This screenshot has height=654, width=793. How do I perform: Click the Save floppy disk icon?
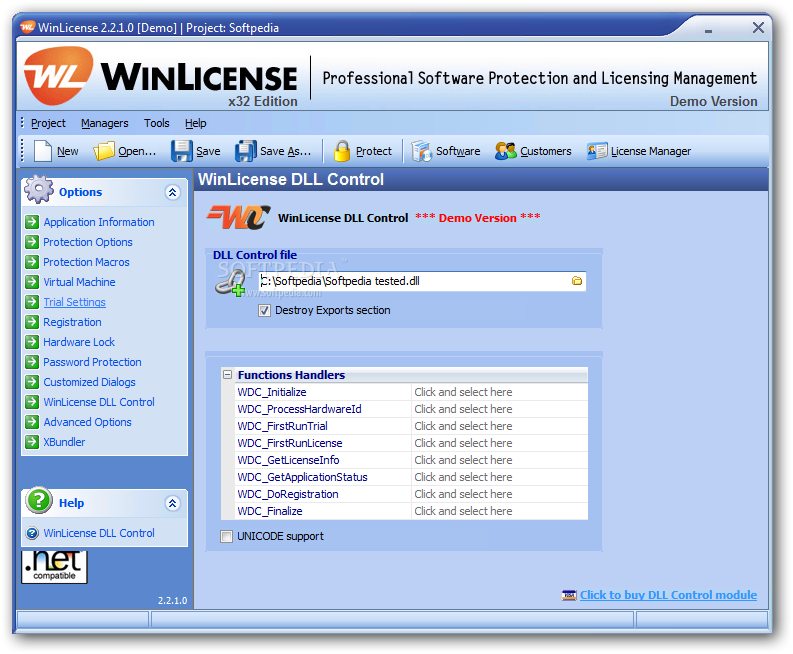tap(182, 151)
